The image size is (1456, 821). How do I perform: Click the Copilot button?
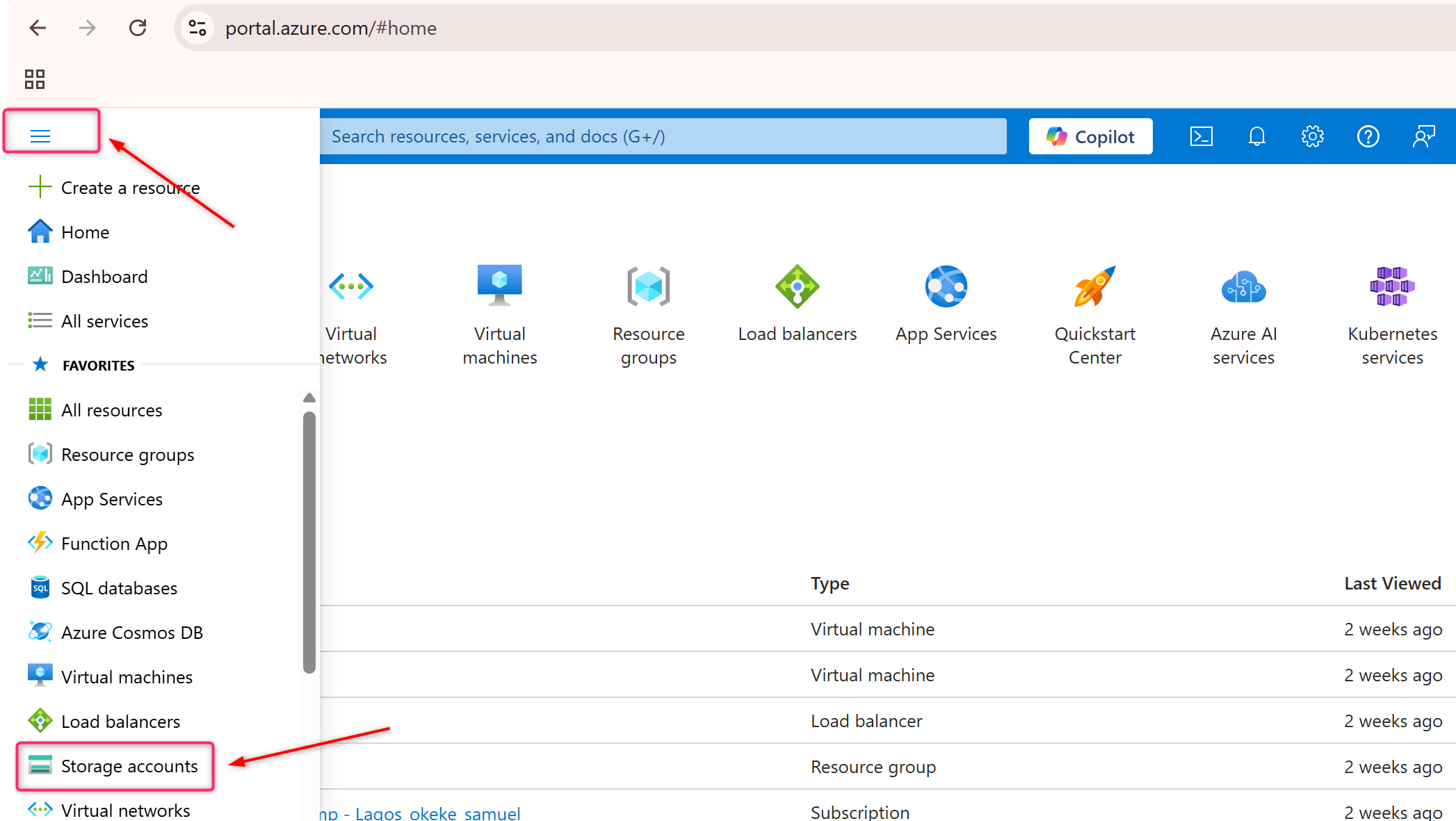point(1090,136)
